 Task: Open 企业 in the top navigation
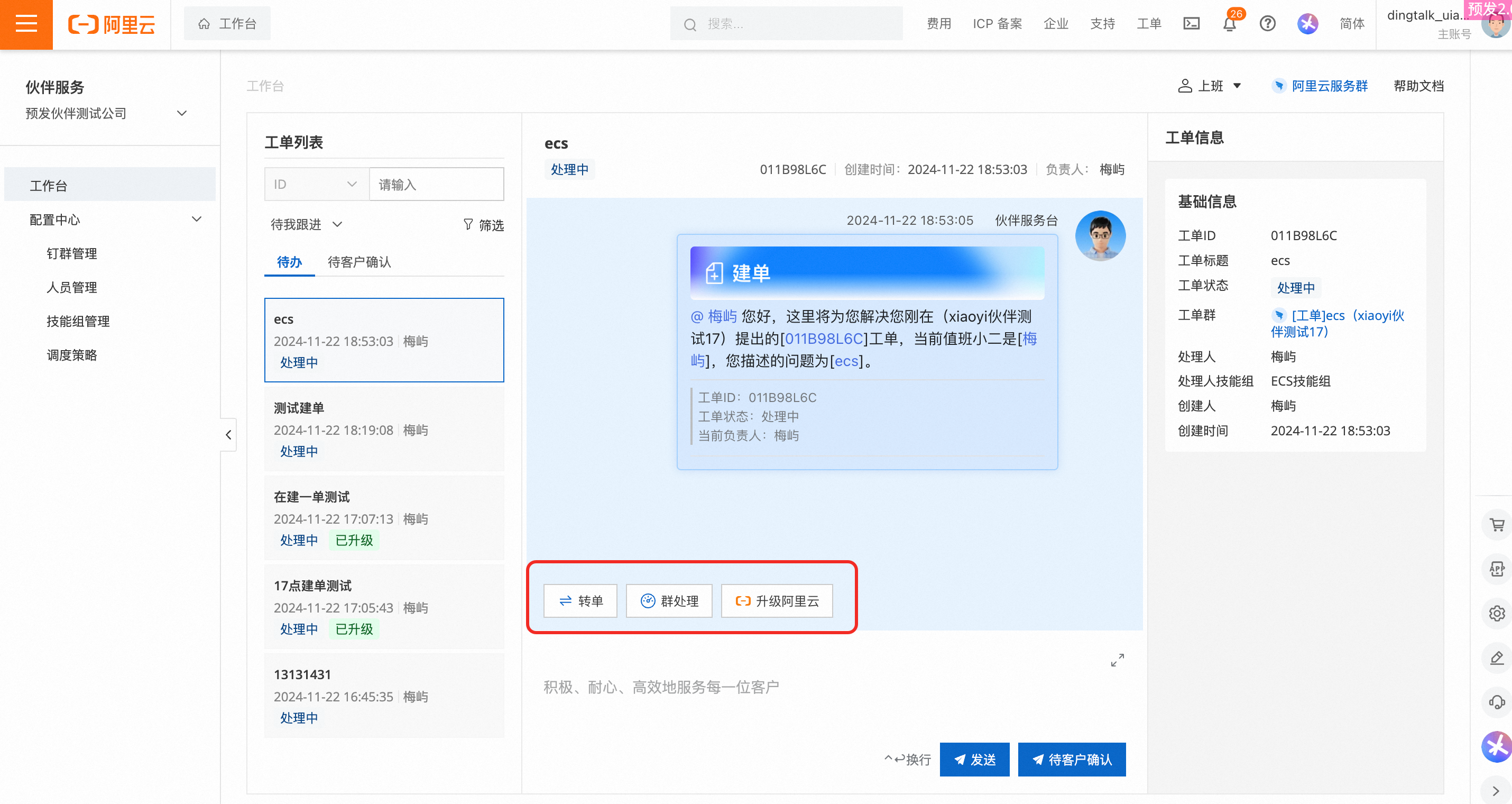coord(1055,23)
